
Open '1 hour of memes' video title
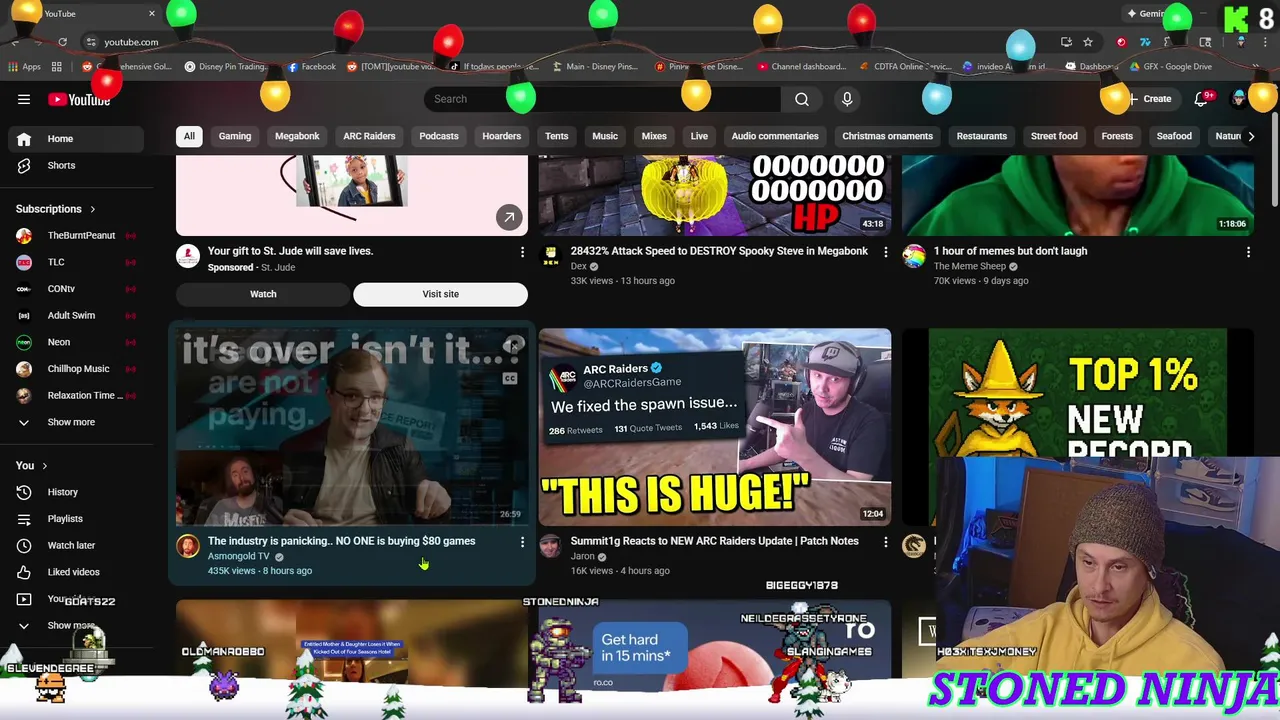[x=1010, y=251]
